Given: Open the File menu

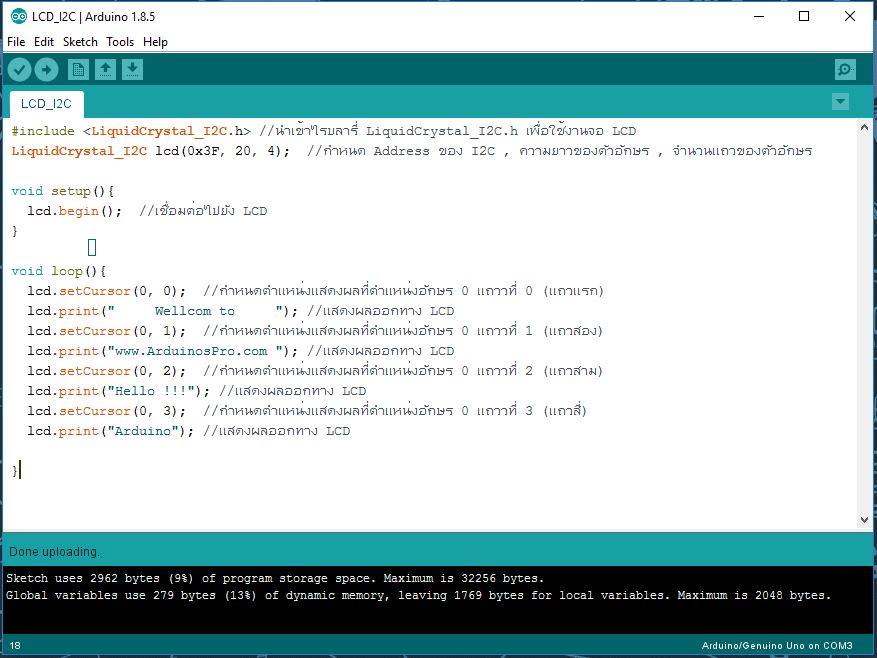Looking at the screenshot, I should pos(16,42).
